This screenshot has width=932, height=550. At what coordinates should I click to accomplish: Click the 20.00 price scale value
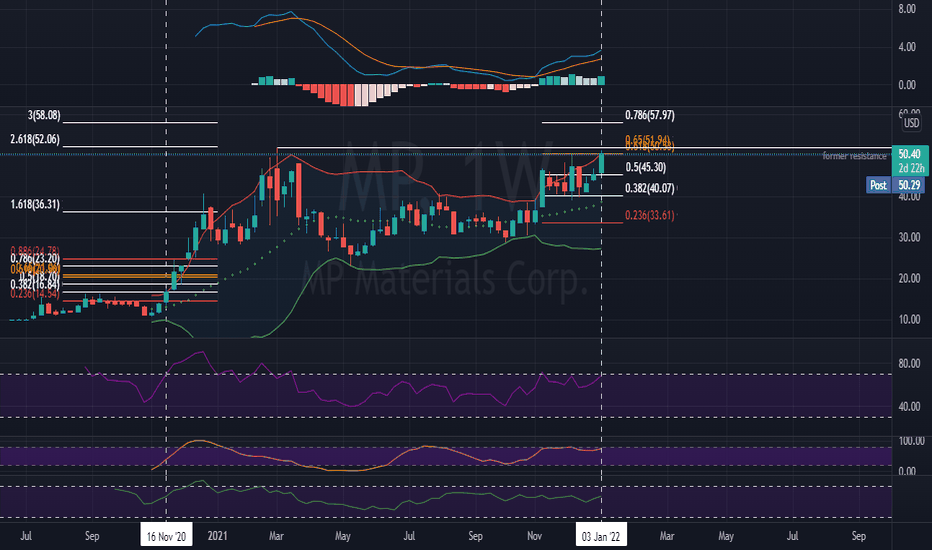click(x=909, y=278)
